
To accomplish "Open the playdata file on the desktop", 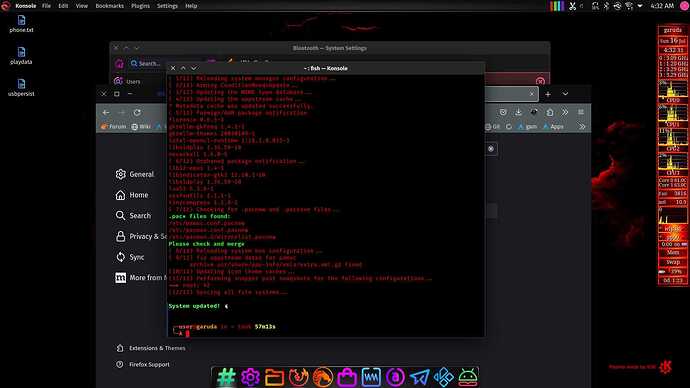I will (21, 56).
